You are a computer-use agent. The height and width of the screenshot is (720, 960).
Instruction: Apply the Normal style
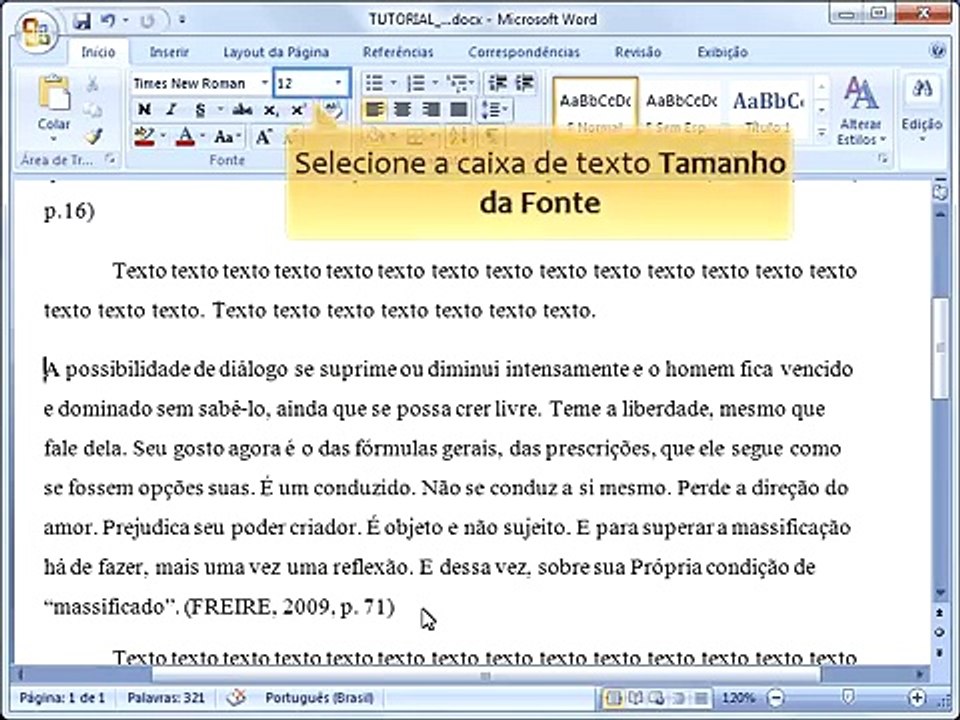point(595,107)
